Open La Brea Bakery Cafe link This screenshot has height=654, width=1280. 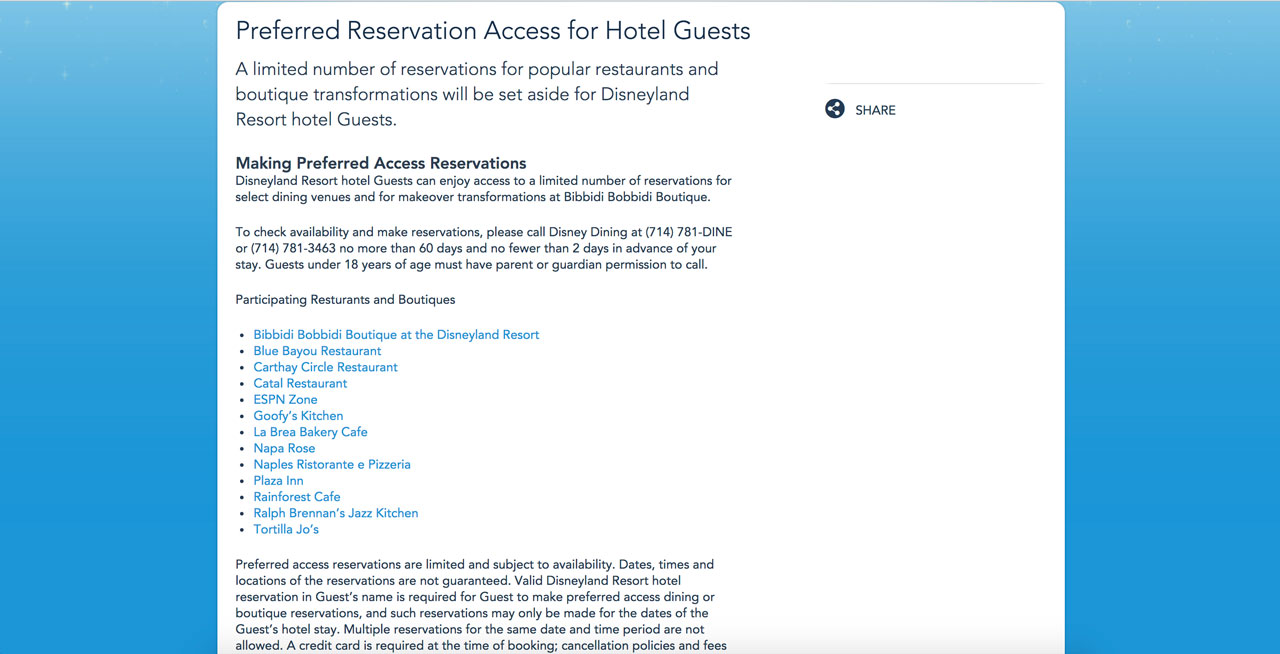pyautogui.click(x=310, y=432)
